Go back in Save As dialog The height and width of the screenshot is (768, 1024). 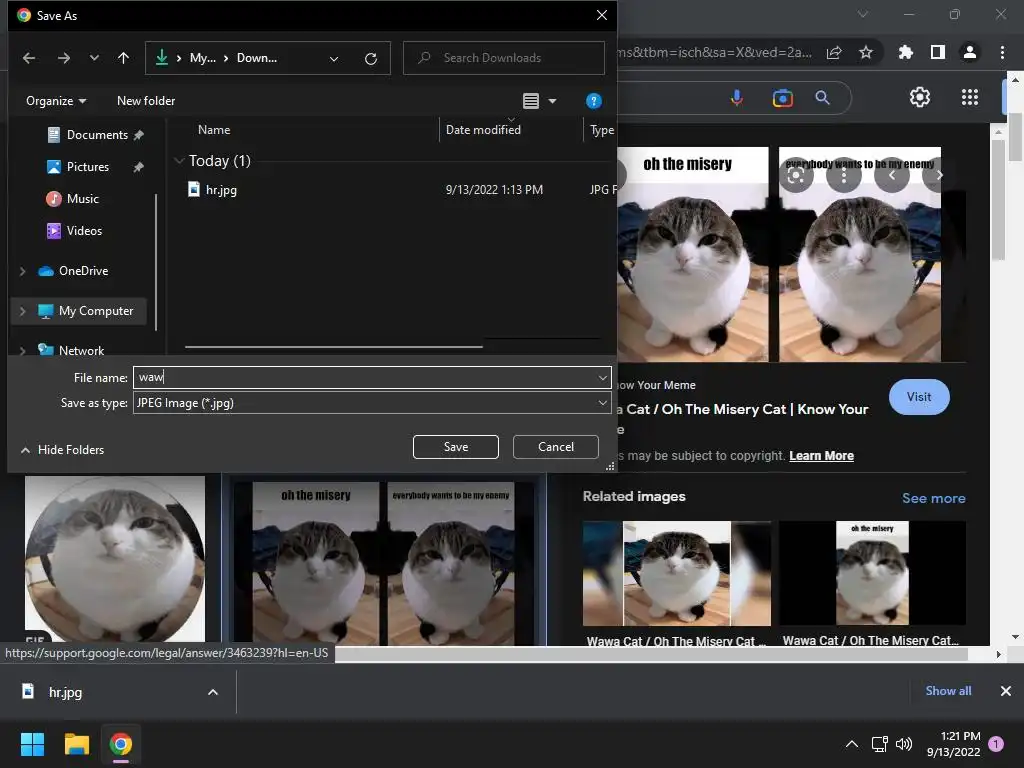point(29,58)
